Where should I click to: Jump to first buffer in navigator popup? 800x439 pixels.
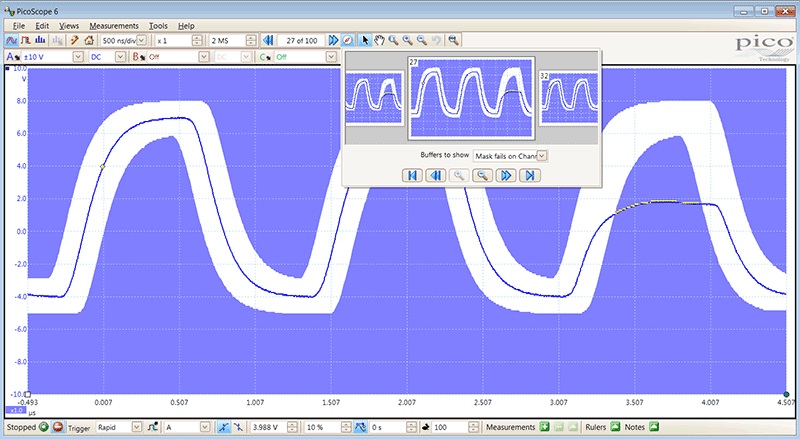[411, 175]
